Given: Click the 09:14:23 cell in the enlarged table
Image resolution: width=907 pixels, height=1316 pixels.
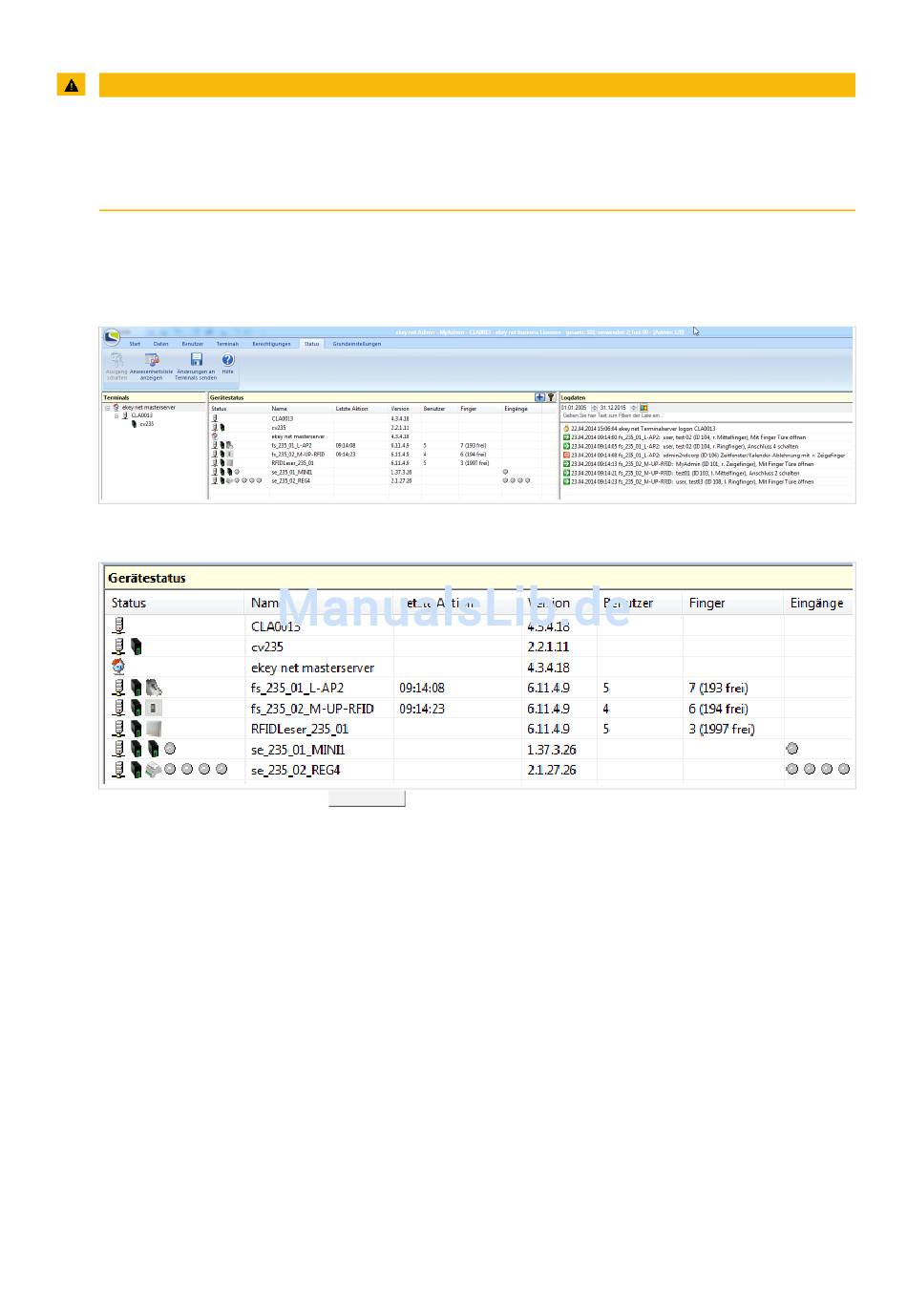Looking at the screenshot, I should pyautogui.click(x=422, y=709).
